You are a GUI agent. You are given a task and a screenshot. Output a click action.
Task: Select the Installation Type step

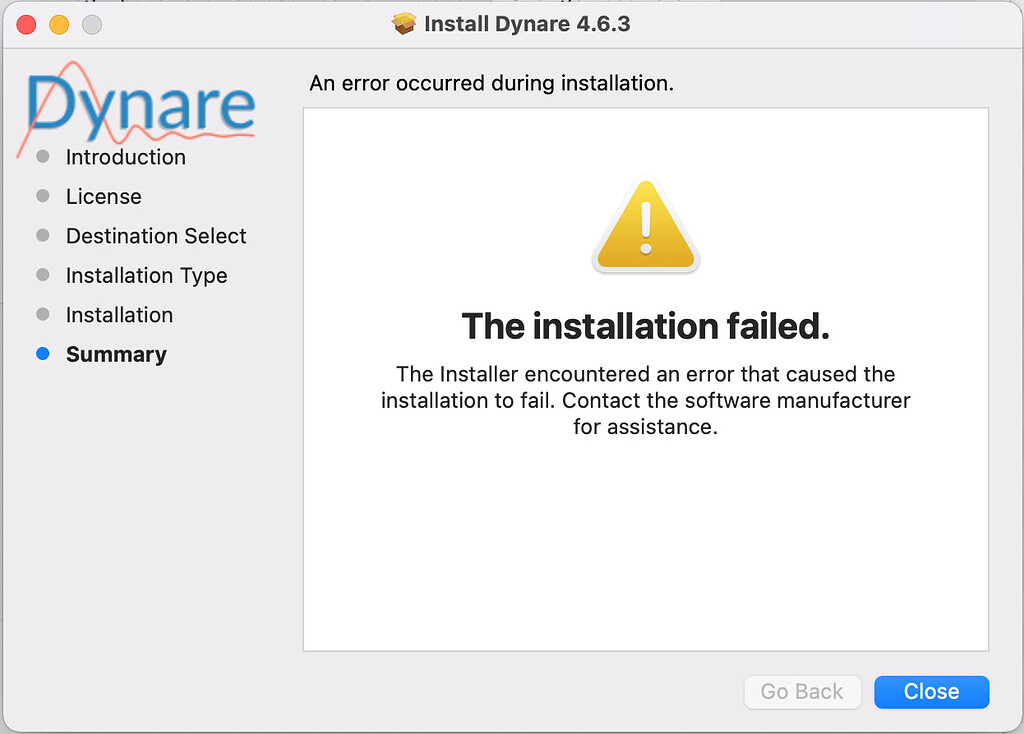146,275
